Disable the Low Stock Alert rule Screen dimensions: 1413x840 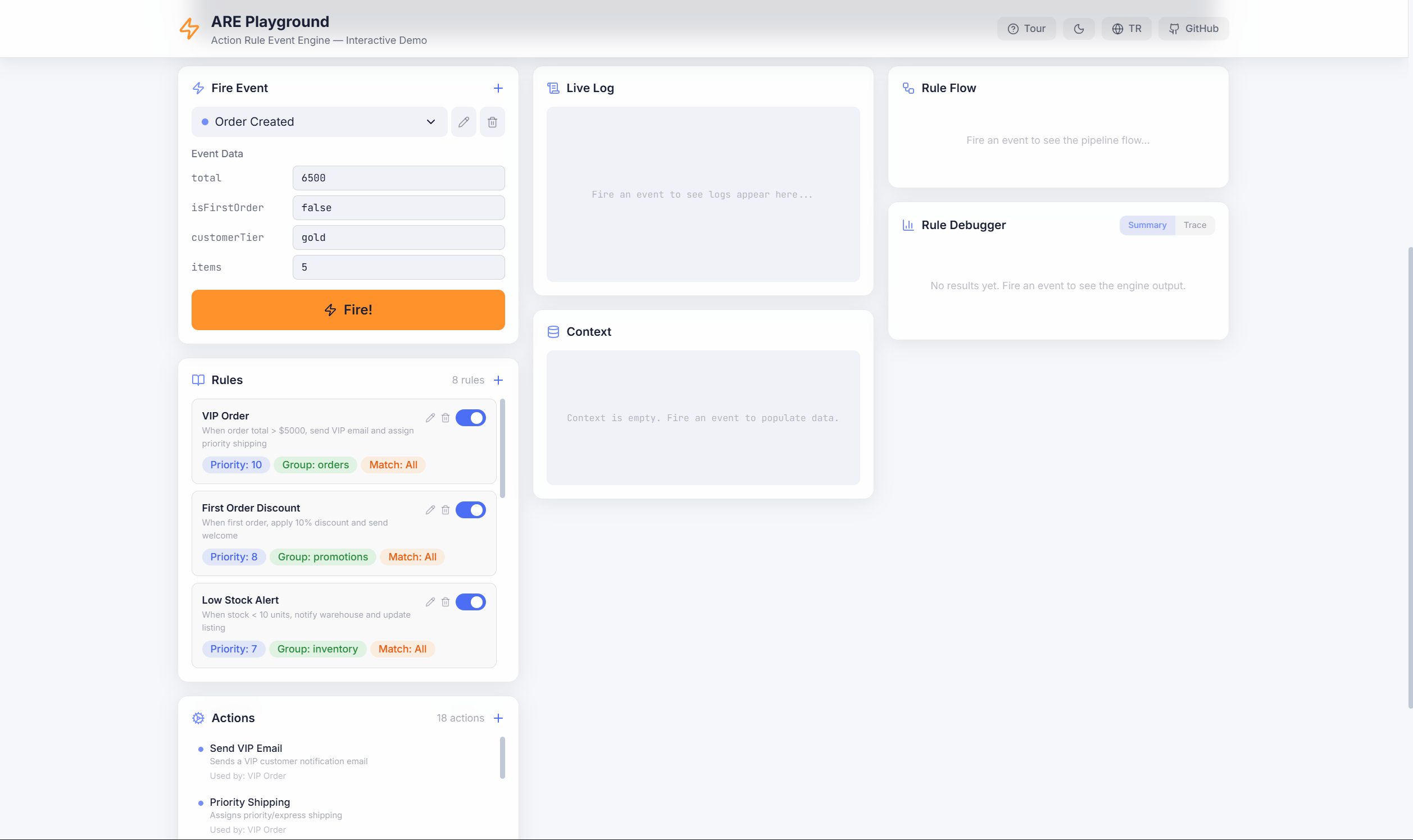[x=471, y=602]
